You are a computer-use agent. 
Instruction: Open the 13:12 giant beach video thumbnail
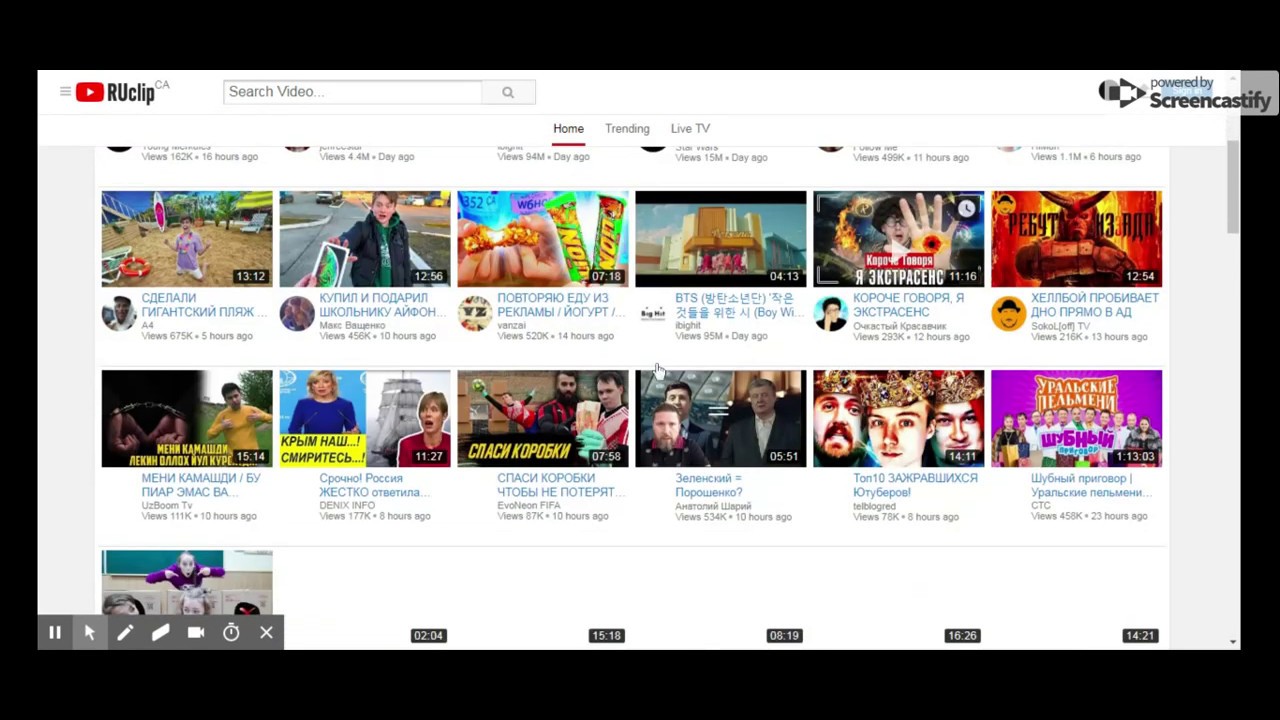(x=187, y=239)
